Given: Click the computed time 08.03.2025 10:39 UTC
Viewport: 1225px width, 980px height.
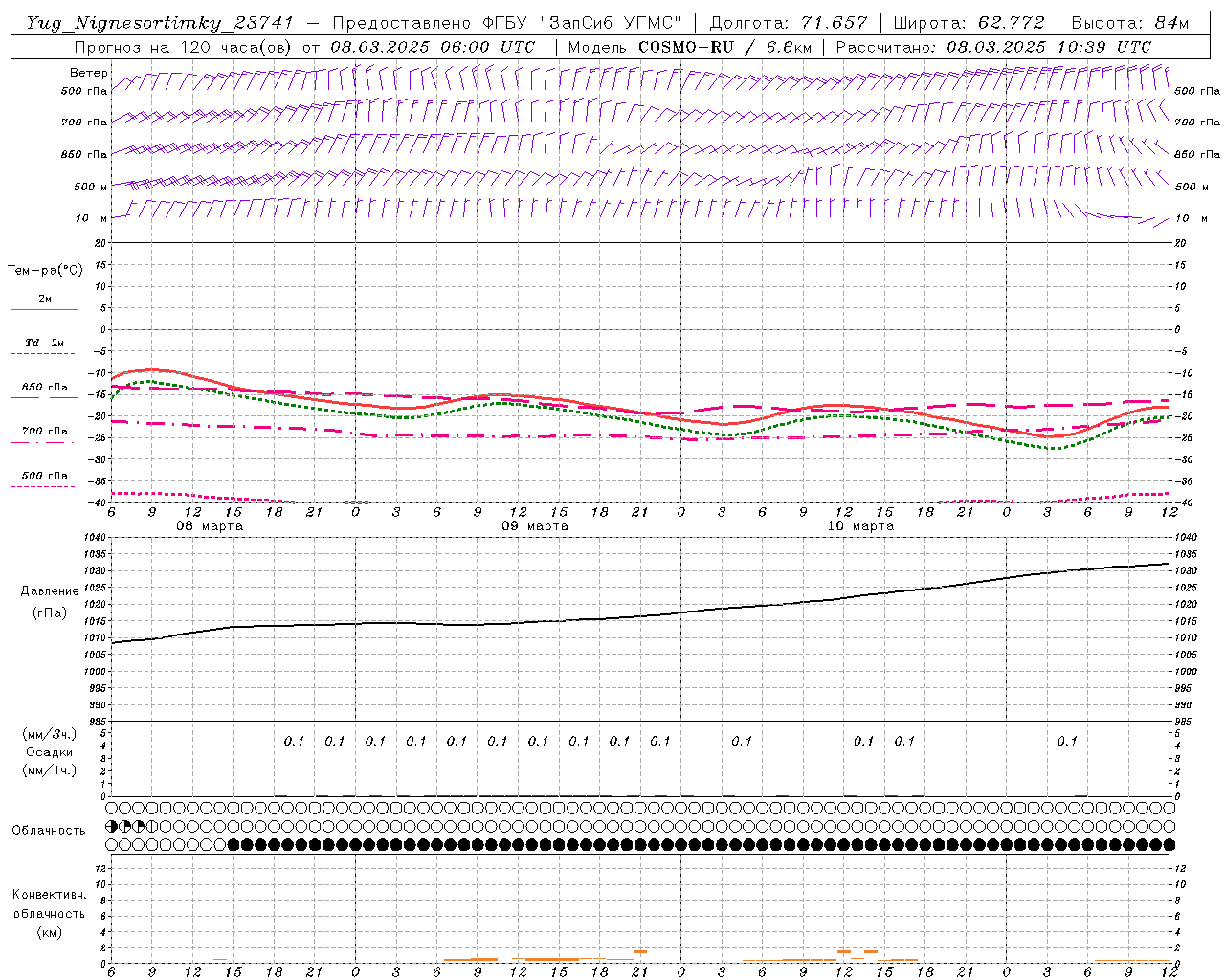Looking at the screenshot, I should point(1050,47).
